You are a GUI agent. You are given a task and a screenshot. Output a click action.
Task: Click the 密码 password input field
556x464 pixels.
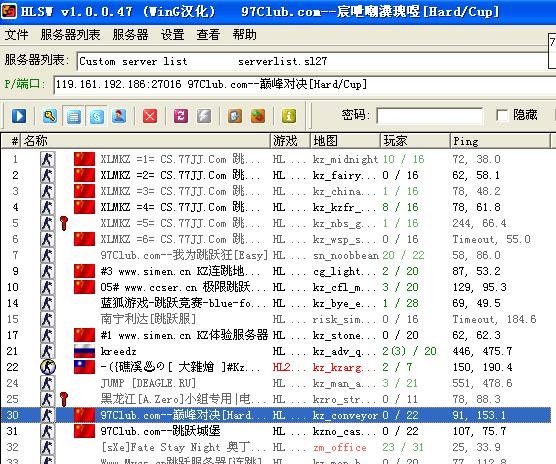(430, 116)
